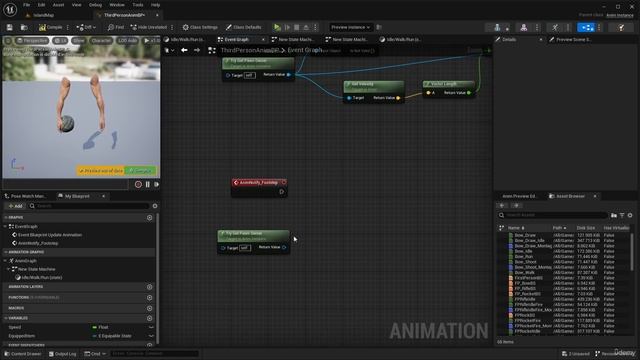Add a new animation layer with plus icon
Image resolution: width=640 pixels, height=360 pixels.
149,287
